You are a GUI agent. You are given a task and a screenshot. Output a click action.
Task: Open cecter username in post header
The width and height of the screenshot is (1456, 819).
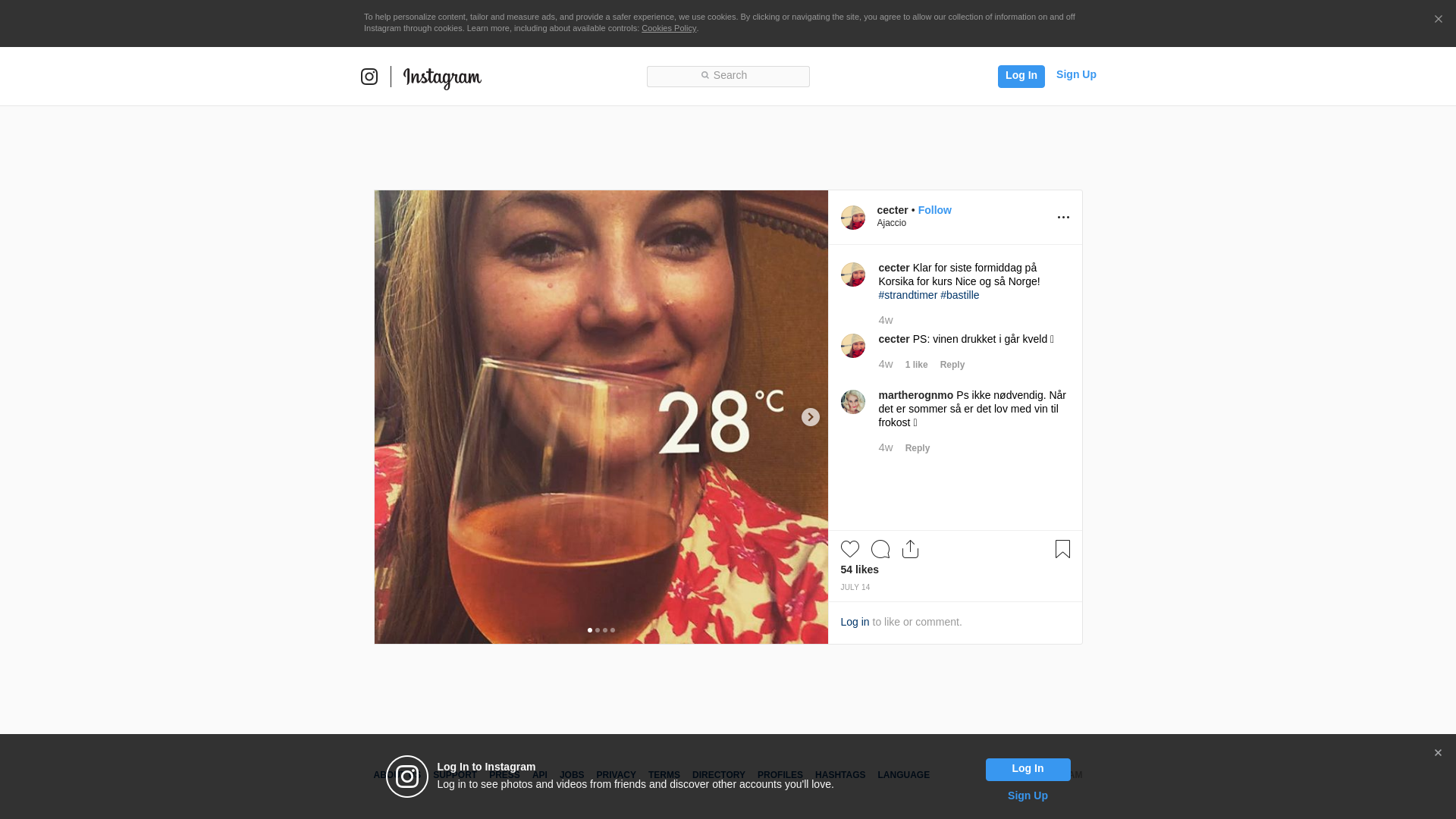(x=893, y=210)
